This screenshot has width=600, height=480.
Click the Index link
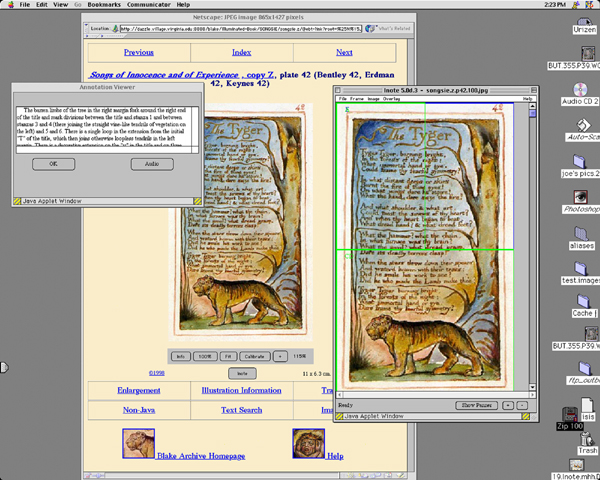point(241,52)
